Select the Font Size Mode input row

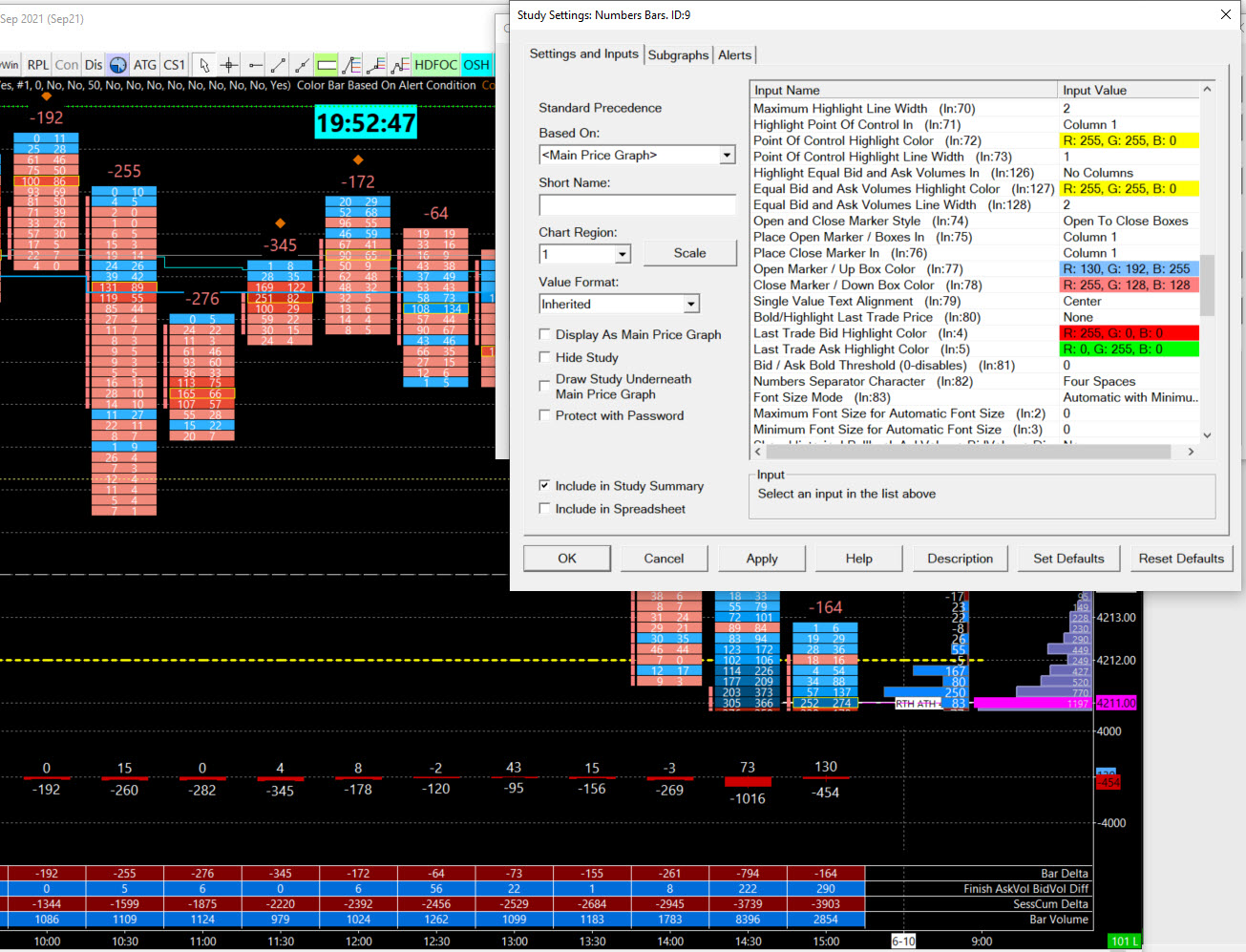[x=975, y=397]
